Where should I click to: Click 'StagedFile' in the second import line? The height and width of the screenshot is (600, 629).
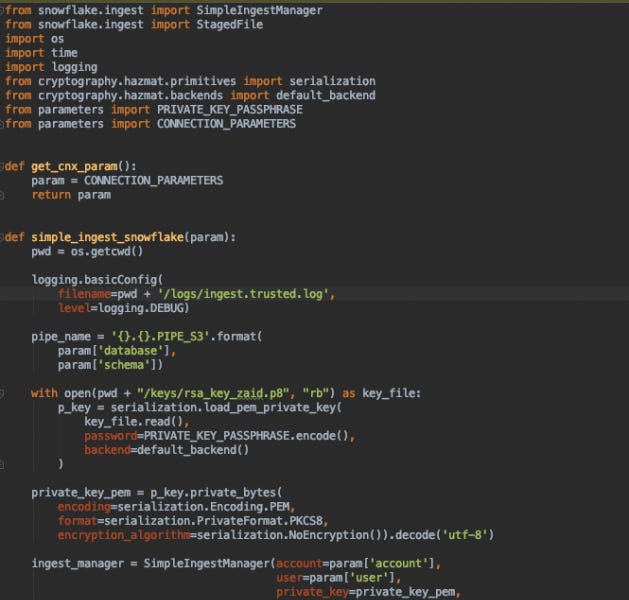click(229, 24)
